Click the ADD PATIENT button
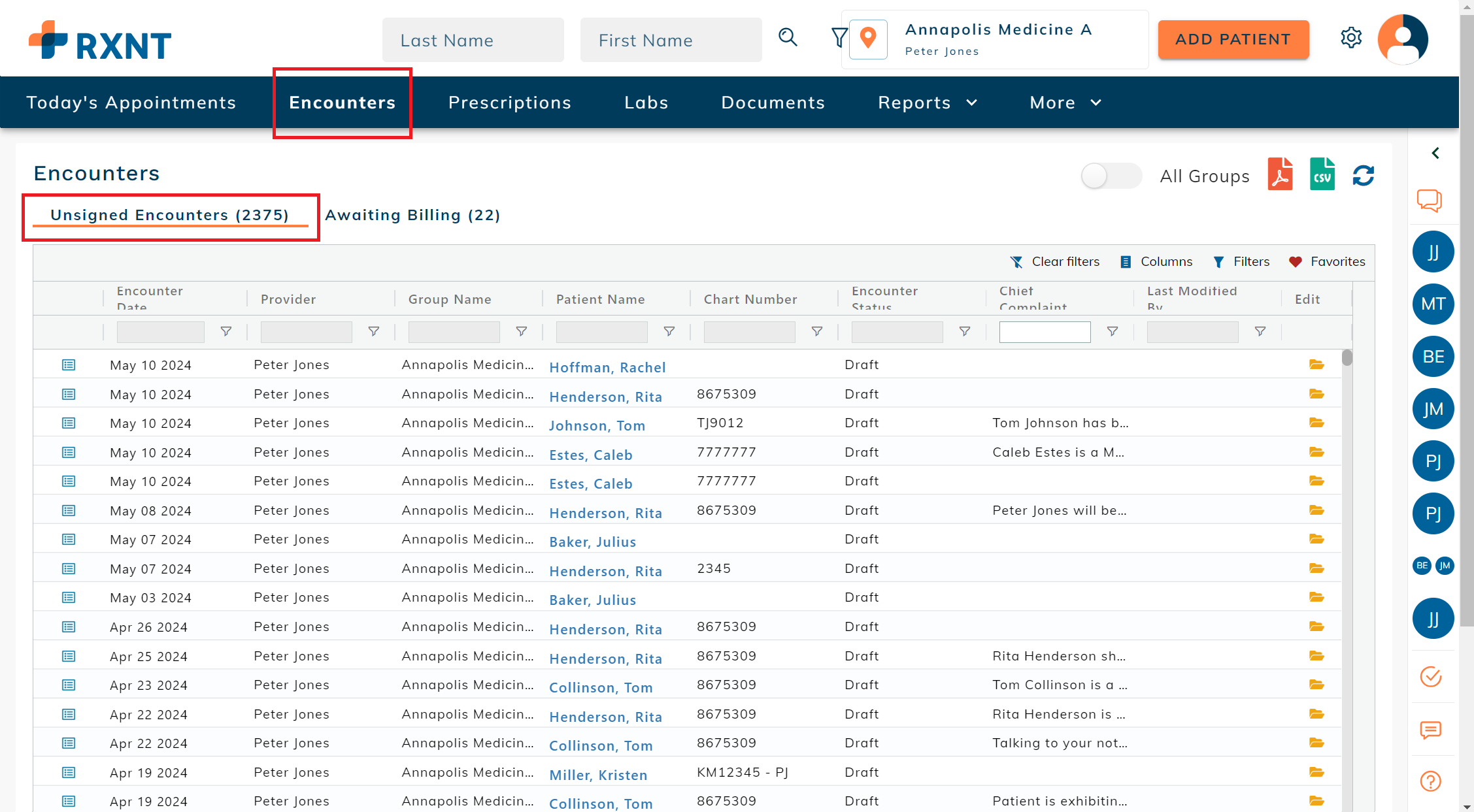This screenshot has height=812, width=1474. [1233, 39]
